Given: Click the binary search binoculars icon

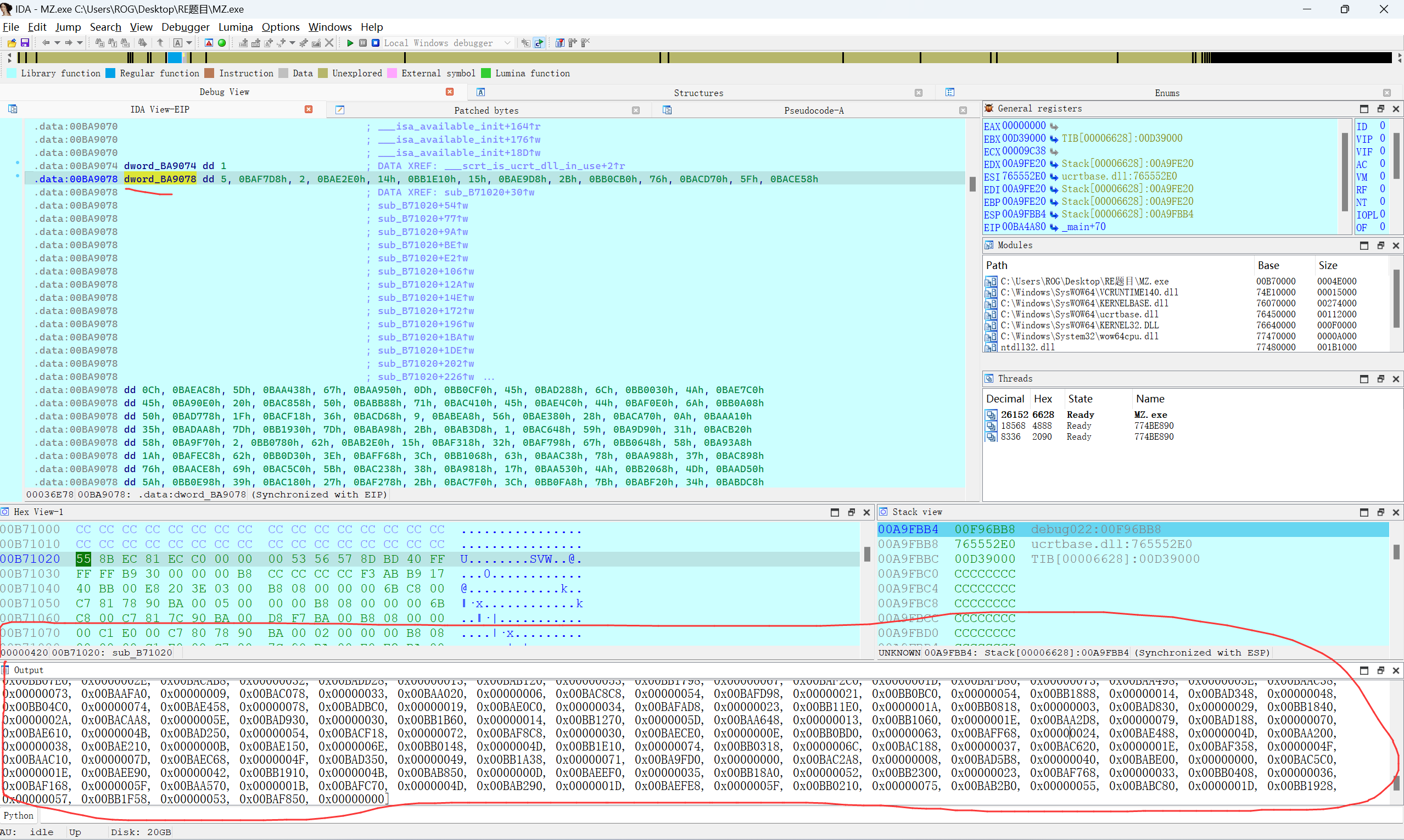Looking at the screenshot, I should point(99,43).
